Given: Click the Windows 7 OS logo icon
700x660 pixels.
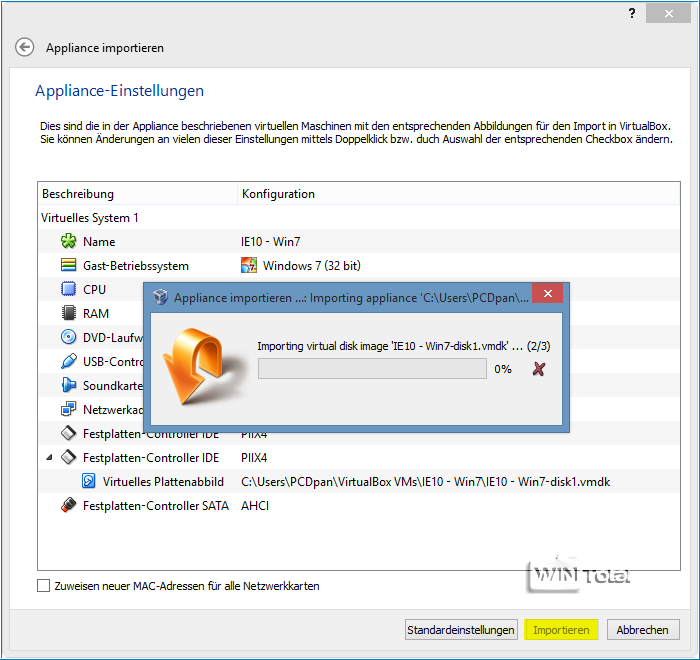Looking at the screenshot, I should click(249, 265).
